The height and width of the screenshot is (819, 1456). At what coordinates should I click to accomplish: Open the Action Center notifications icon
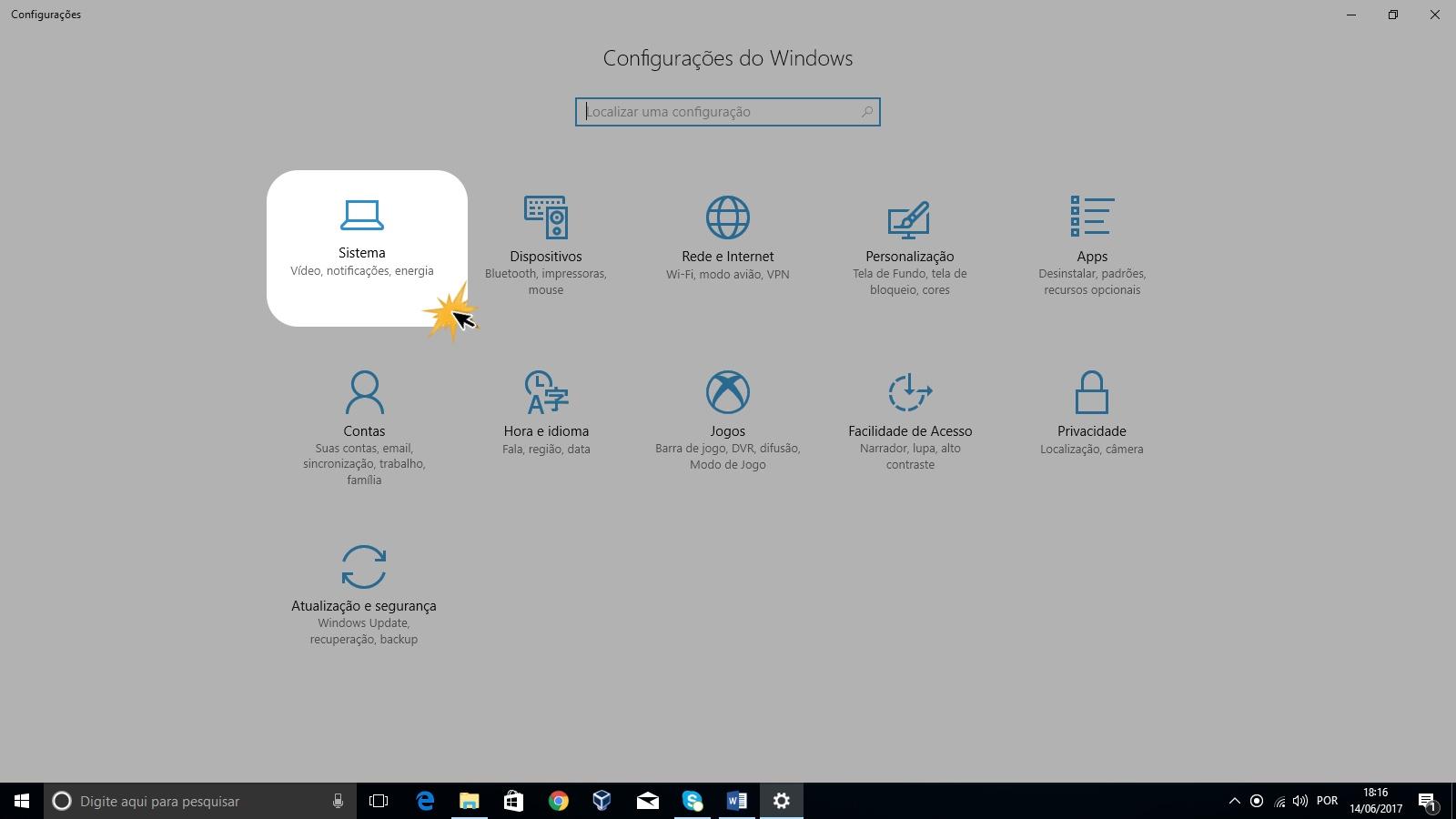(x=1428, y=802)
